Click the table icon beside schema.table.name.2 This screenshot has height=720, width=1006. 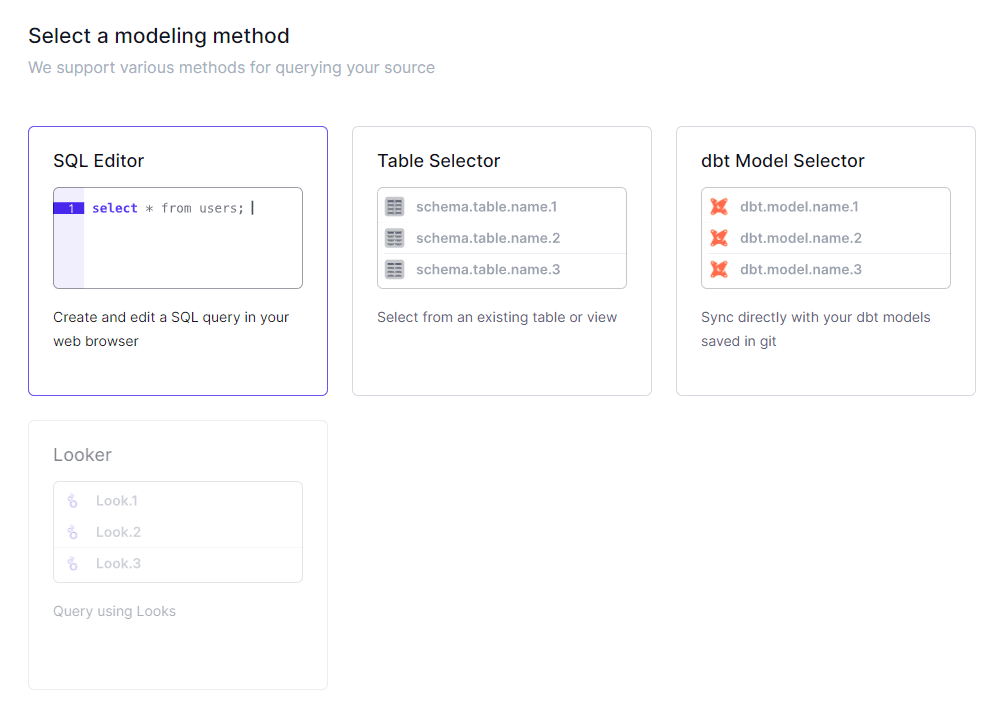(395, 238)
